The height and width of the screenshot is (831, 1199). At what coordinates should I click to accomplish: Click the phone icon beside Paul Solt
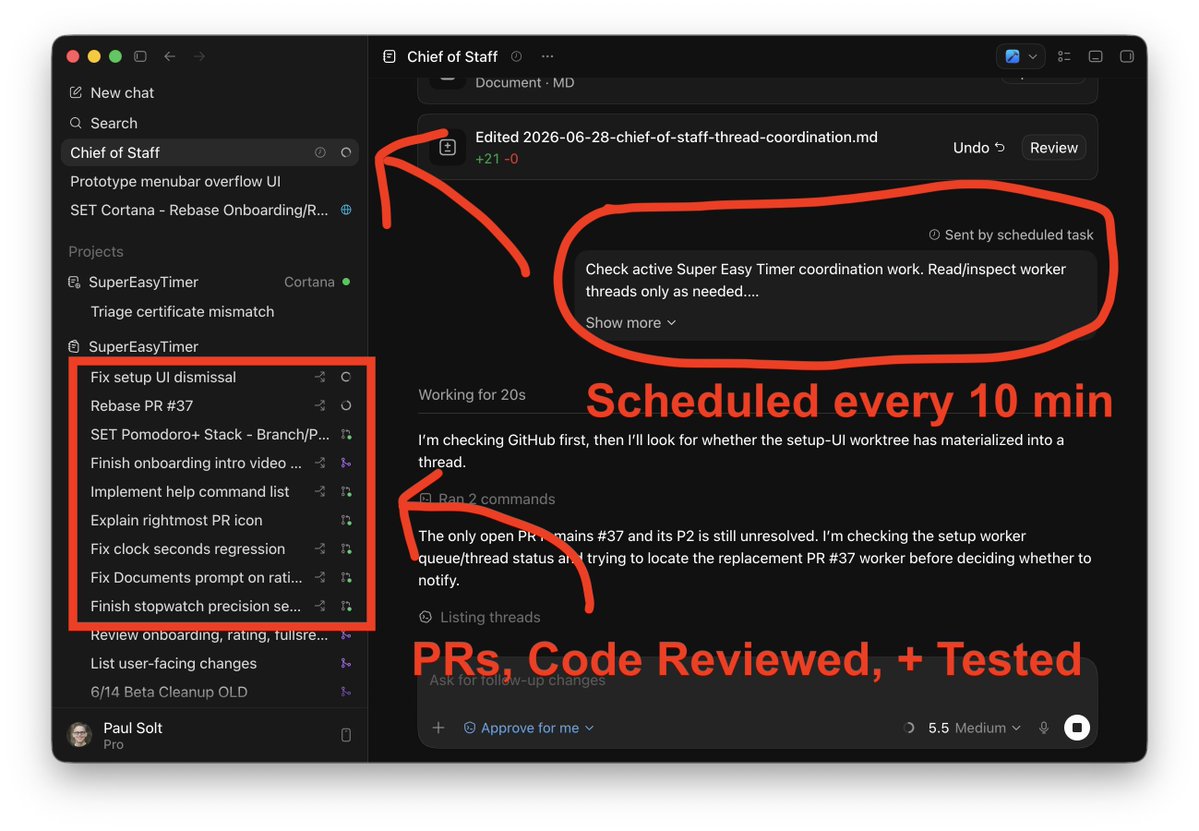click(346, 735)
